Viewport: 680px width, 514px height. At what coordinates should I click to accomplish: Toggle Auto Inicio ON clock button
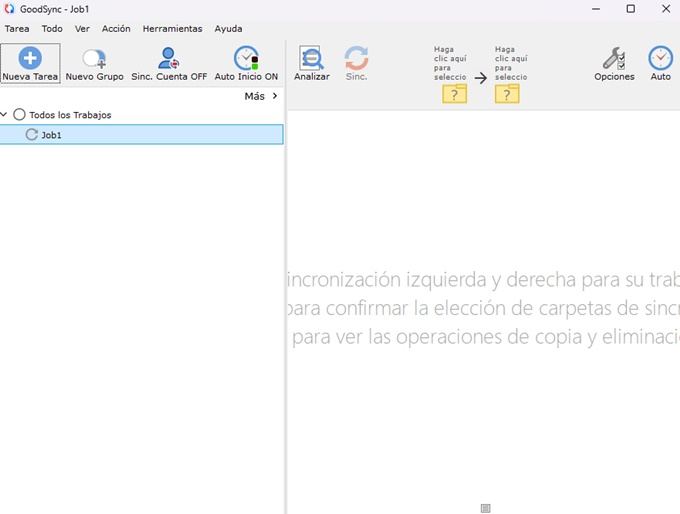click(x=246, y=64)
